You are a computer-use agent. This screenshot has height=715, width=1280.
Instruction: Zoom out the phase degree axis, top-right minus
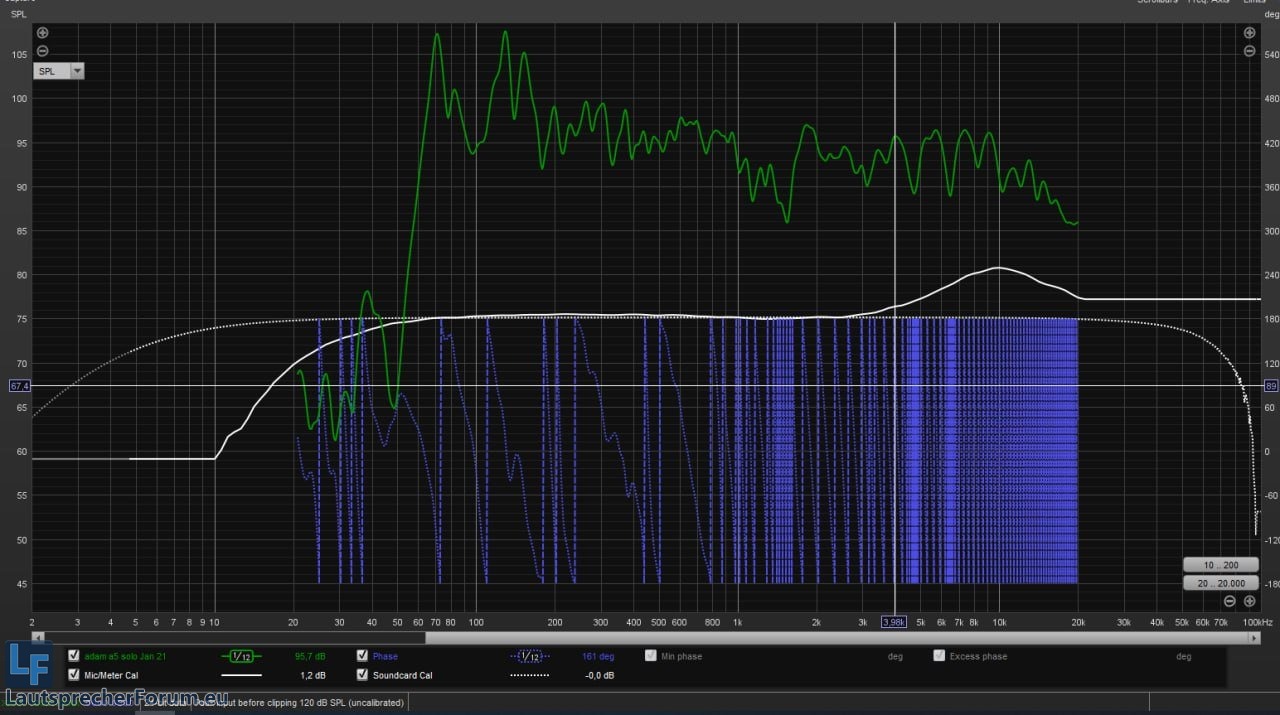point(1248,51)
